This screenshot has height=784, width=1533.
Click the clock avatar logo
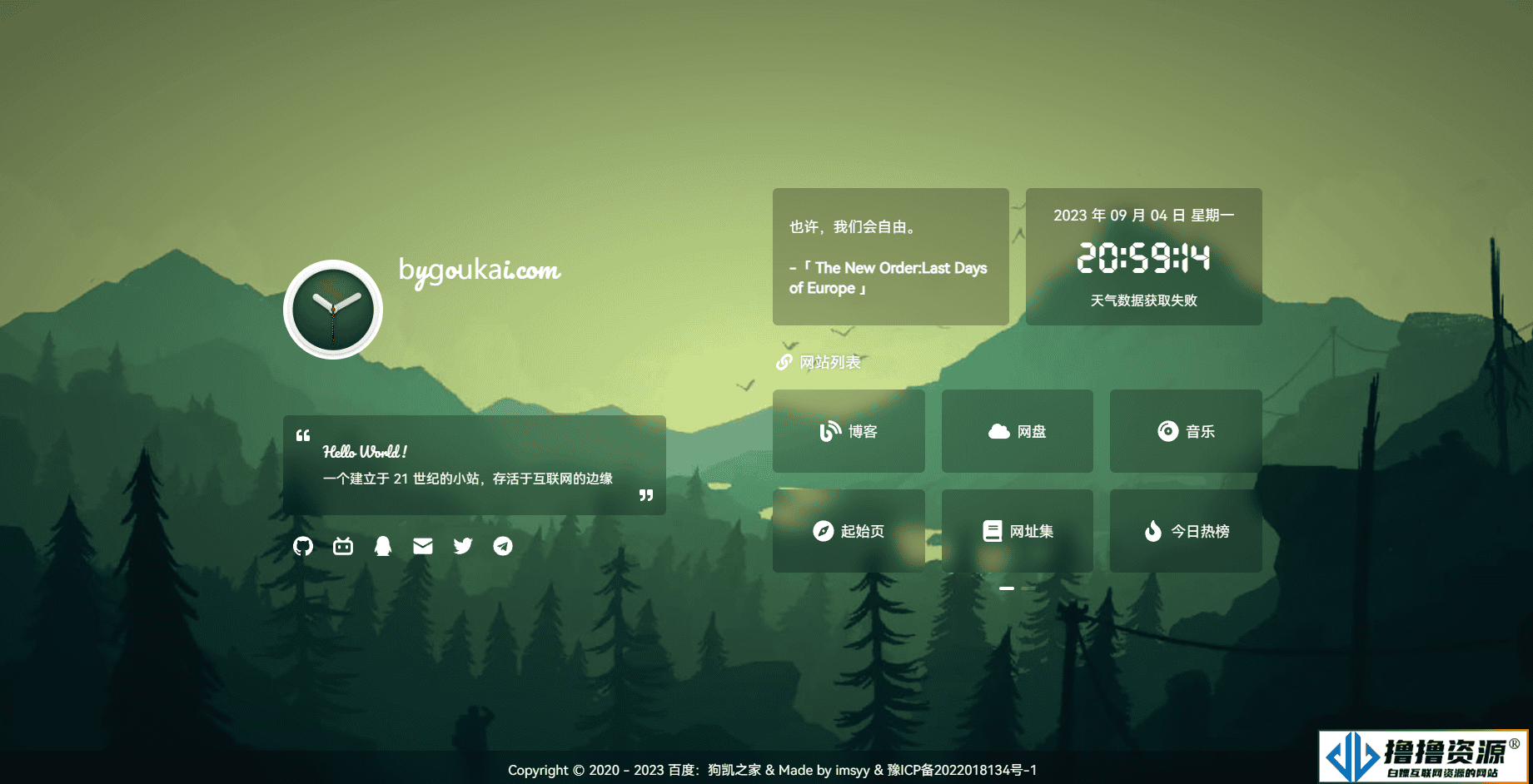[333, 310]
